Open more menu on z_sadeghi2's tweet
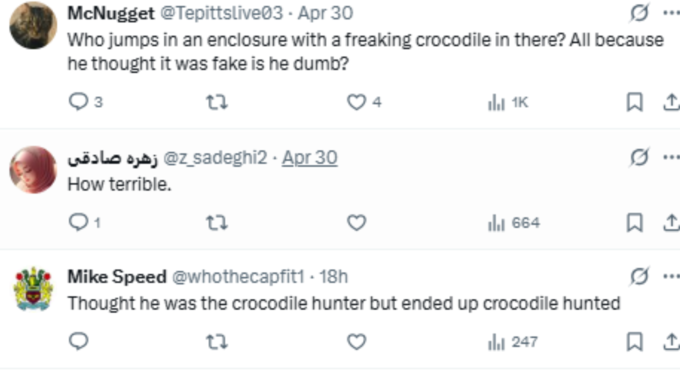Screen dimensions: 680x383 [x=671, y=157]
